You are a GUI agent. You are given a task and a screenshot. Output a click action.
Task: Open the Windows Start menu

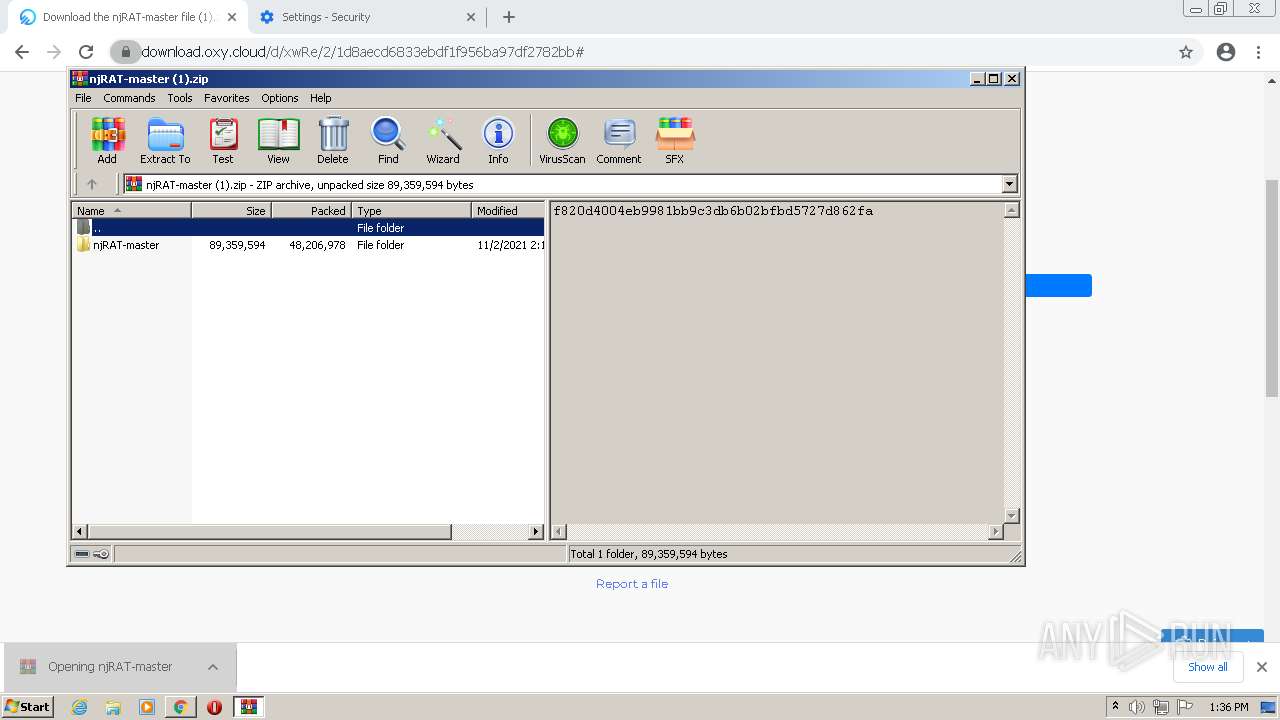click(x=28, y=707)
